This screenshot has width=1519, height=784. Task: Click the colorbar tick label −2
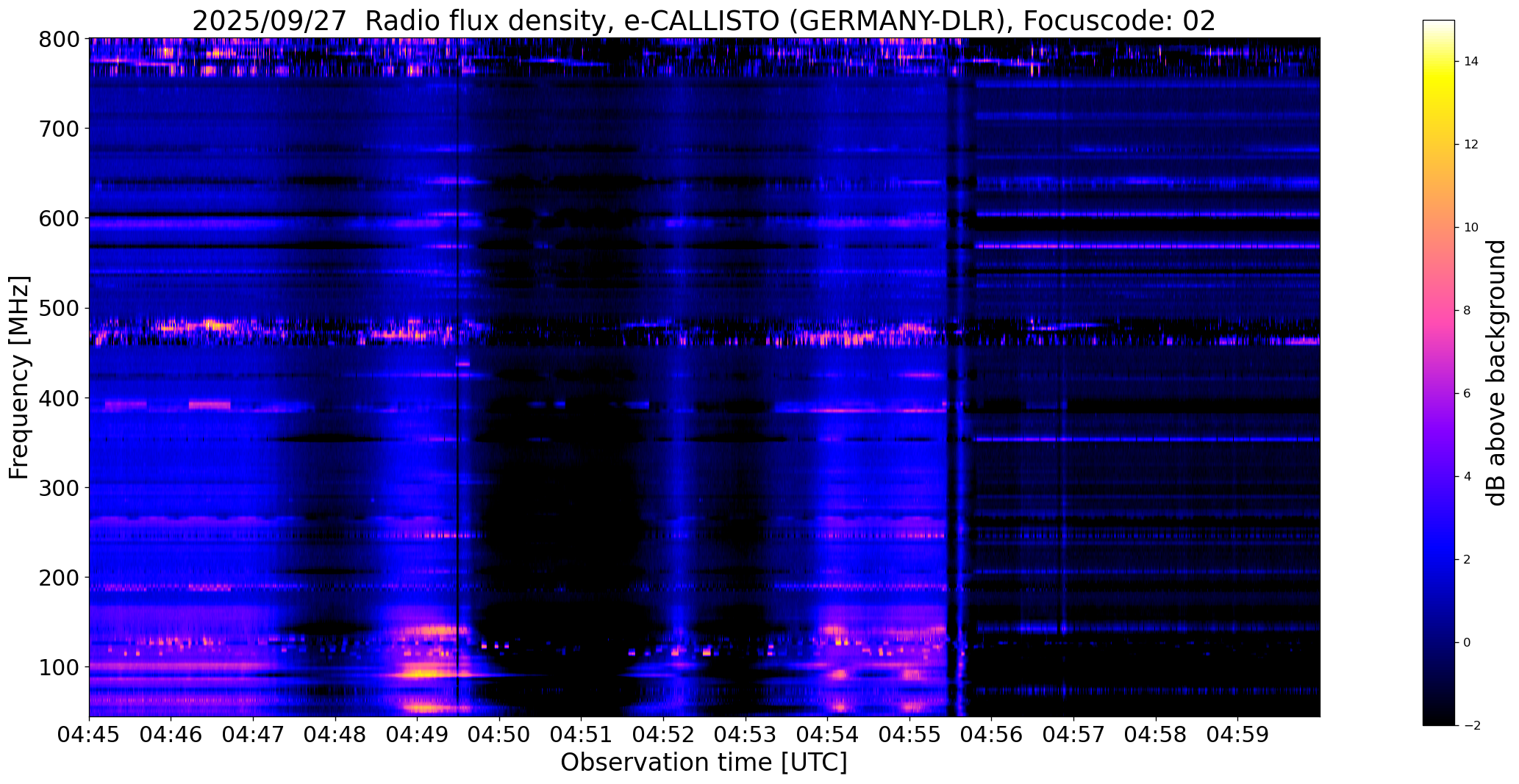coord(1471,726)
